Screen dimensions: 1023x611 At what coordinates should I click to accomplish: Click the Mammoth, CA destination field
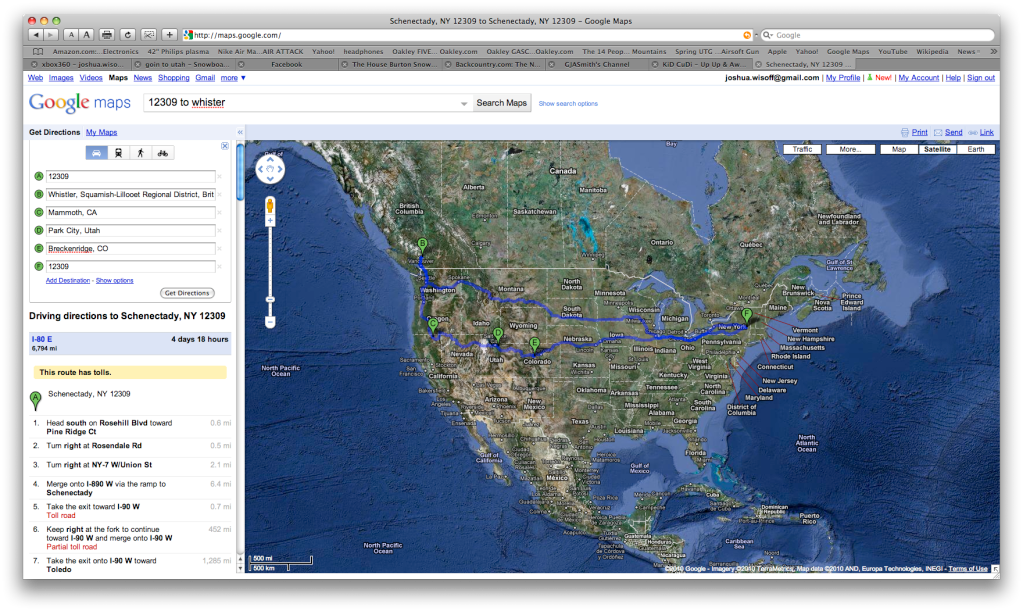130,213
